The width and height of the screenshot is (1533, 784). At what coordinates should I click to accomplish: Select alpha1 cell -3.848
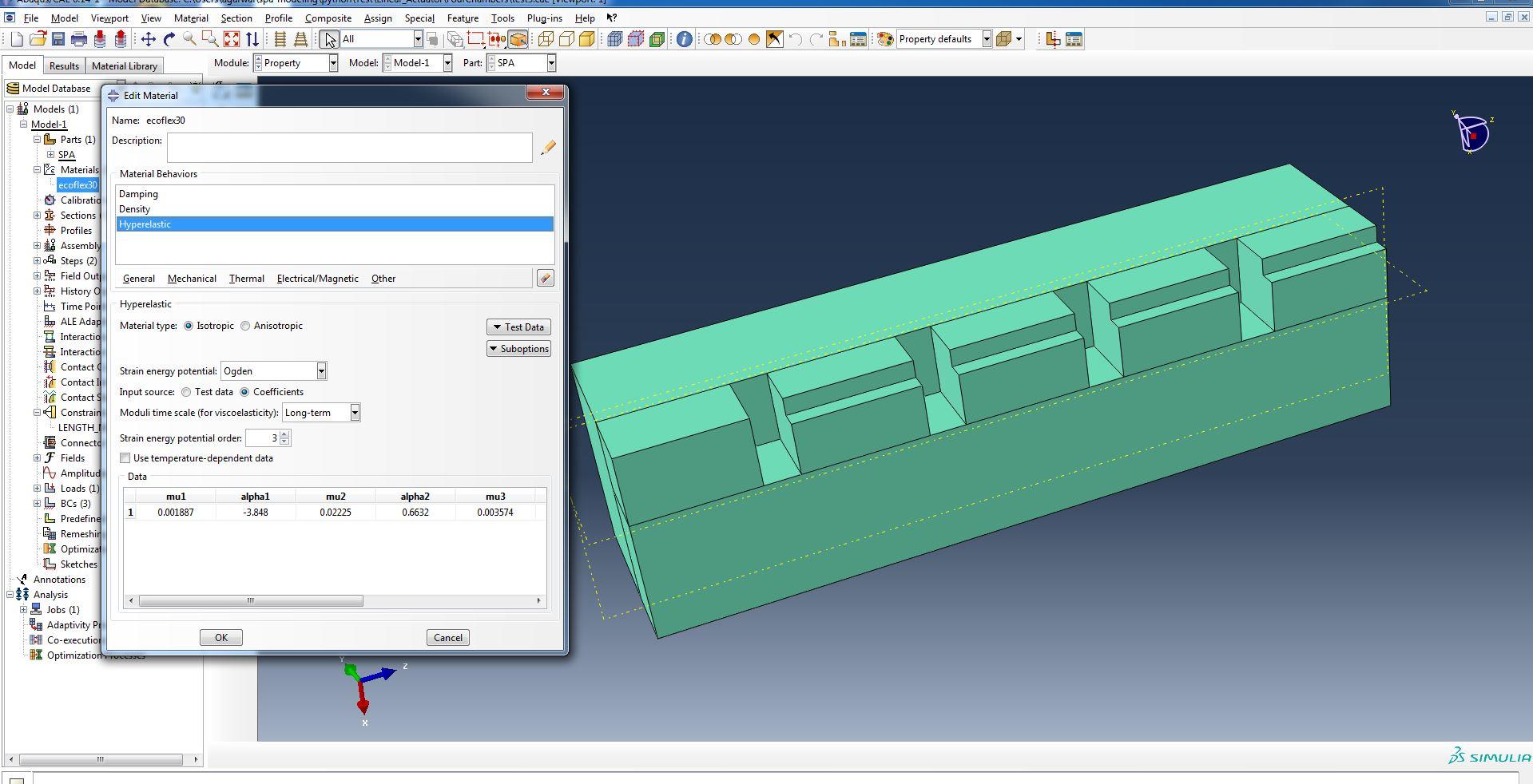click(256, 513)
